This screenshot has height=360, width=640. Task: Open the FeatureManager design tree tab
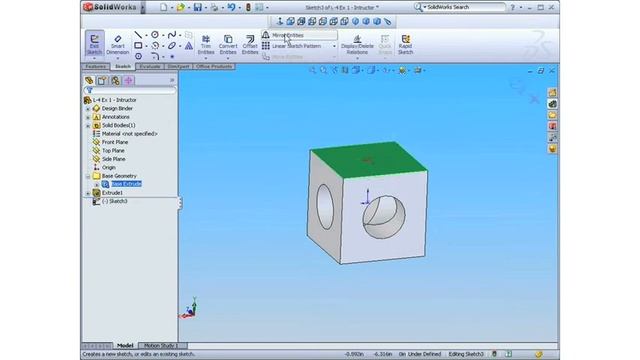click(x=89, y=80)
